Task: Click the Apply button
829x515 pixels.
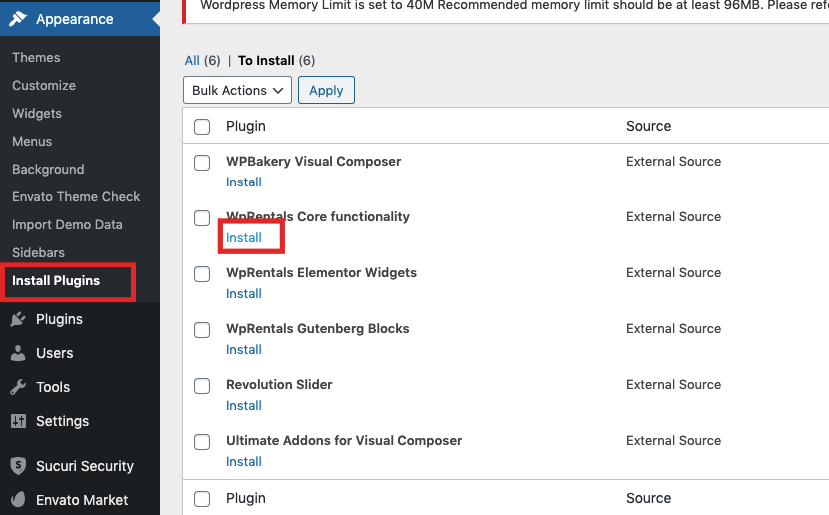Action: [326, 90]
